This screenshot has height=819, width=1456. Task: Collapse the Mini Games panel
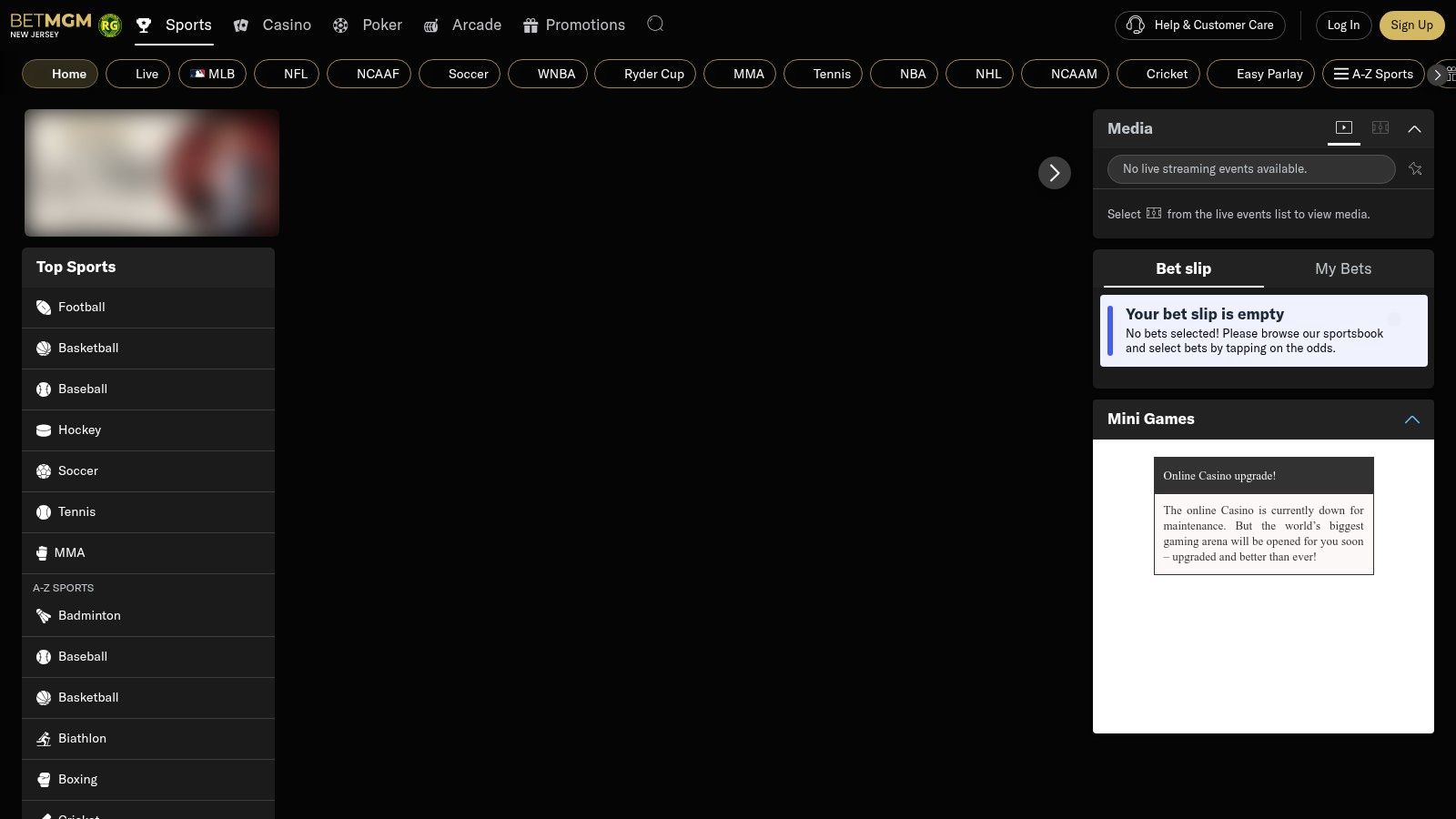pos(1412,420)
